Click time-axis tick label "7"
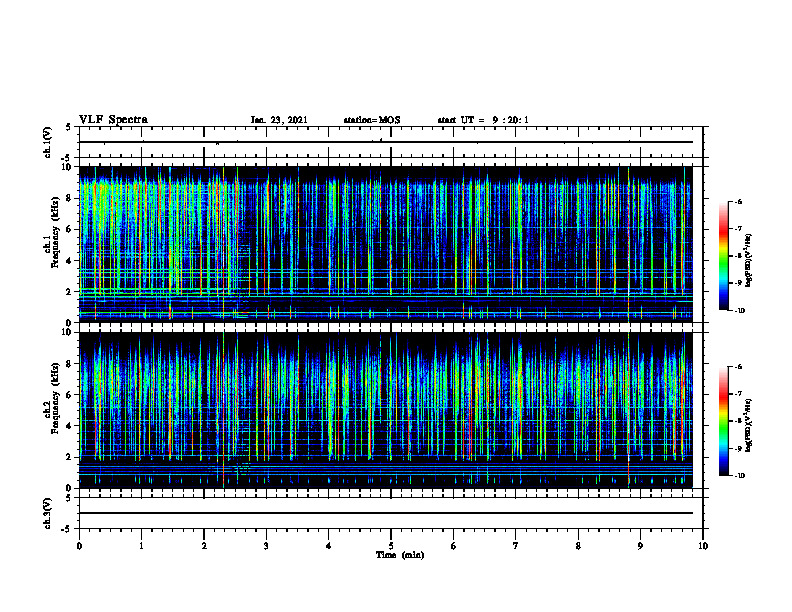Viewport: 792px width, 612px height. (516, 546)
